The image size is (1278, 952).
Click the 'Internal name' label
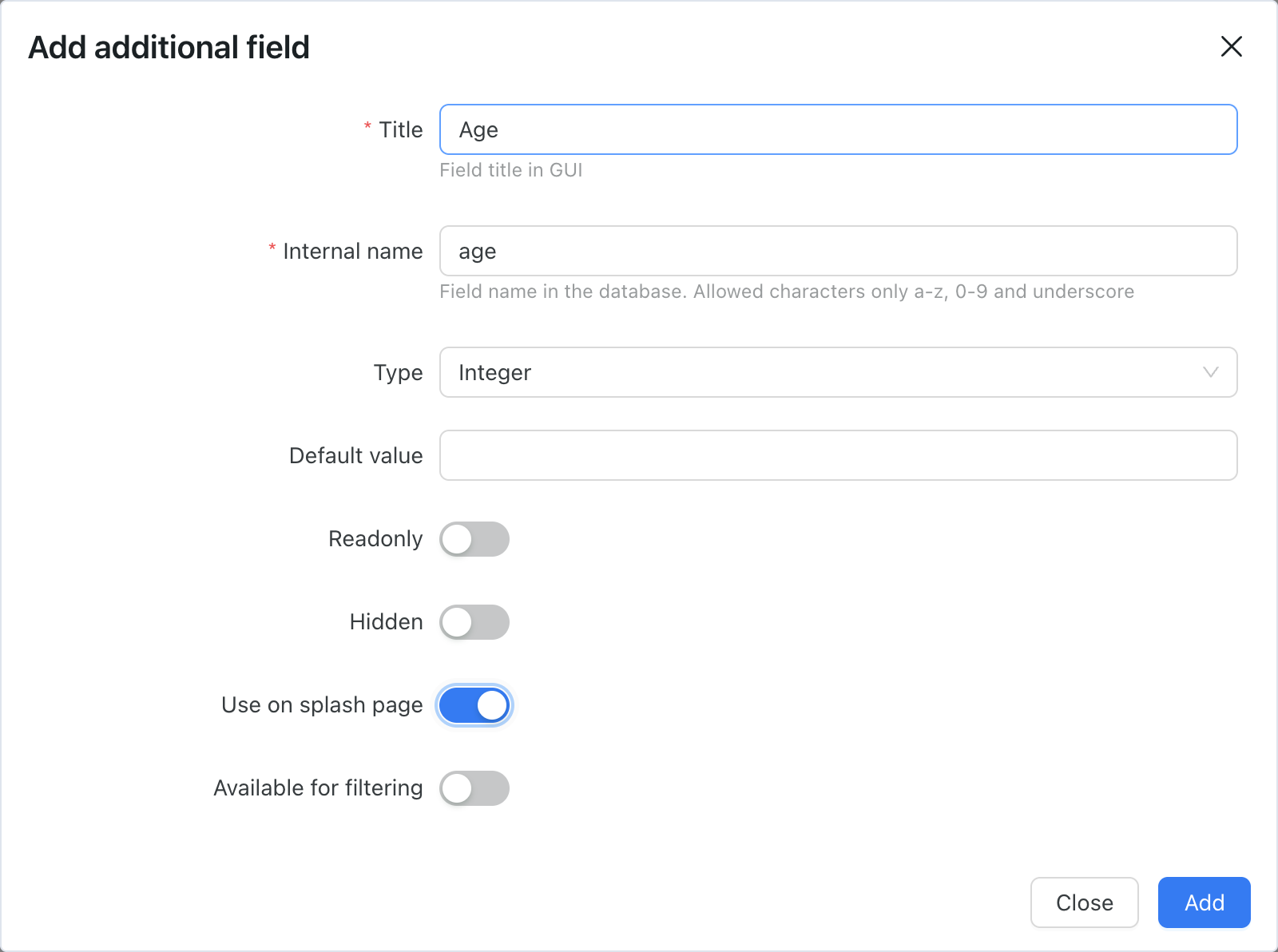click(x=352, y=252)
